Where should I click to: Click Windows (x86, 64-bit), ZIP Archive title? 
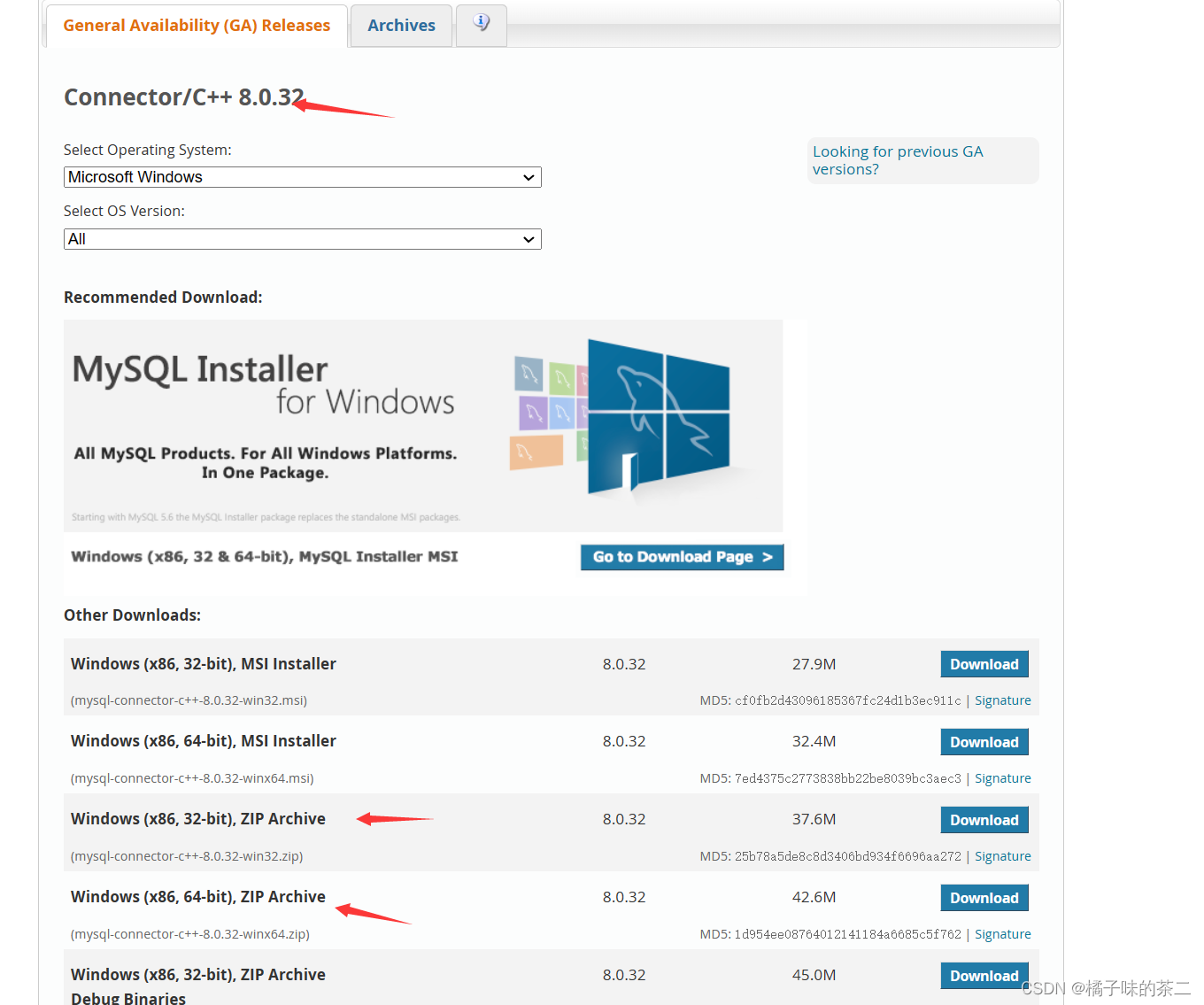(x=198, y=897)
